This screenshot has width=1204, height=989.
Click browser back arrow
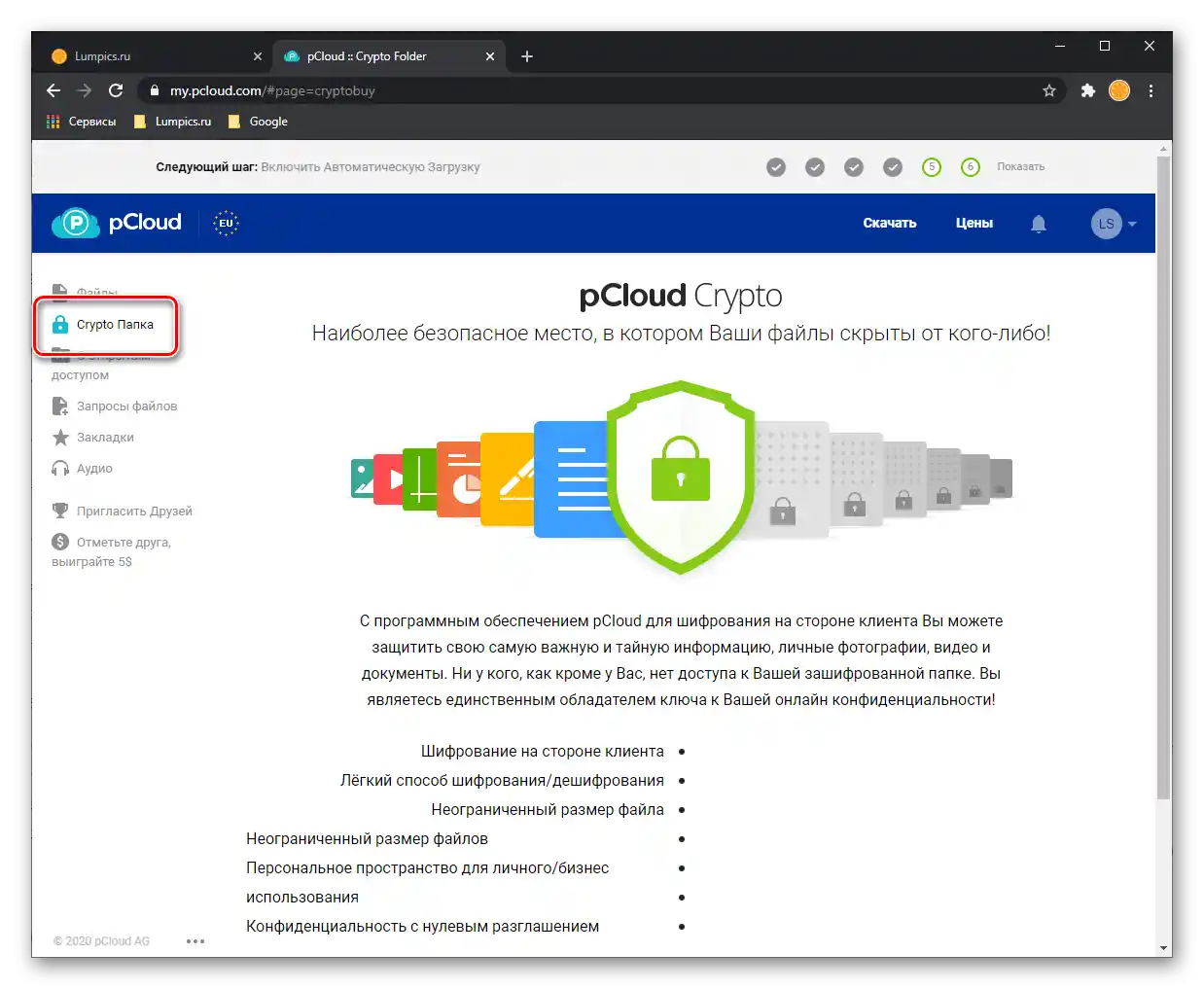53,90
